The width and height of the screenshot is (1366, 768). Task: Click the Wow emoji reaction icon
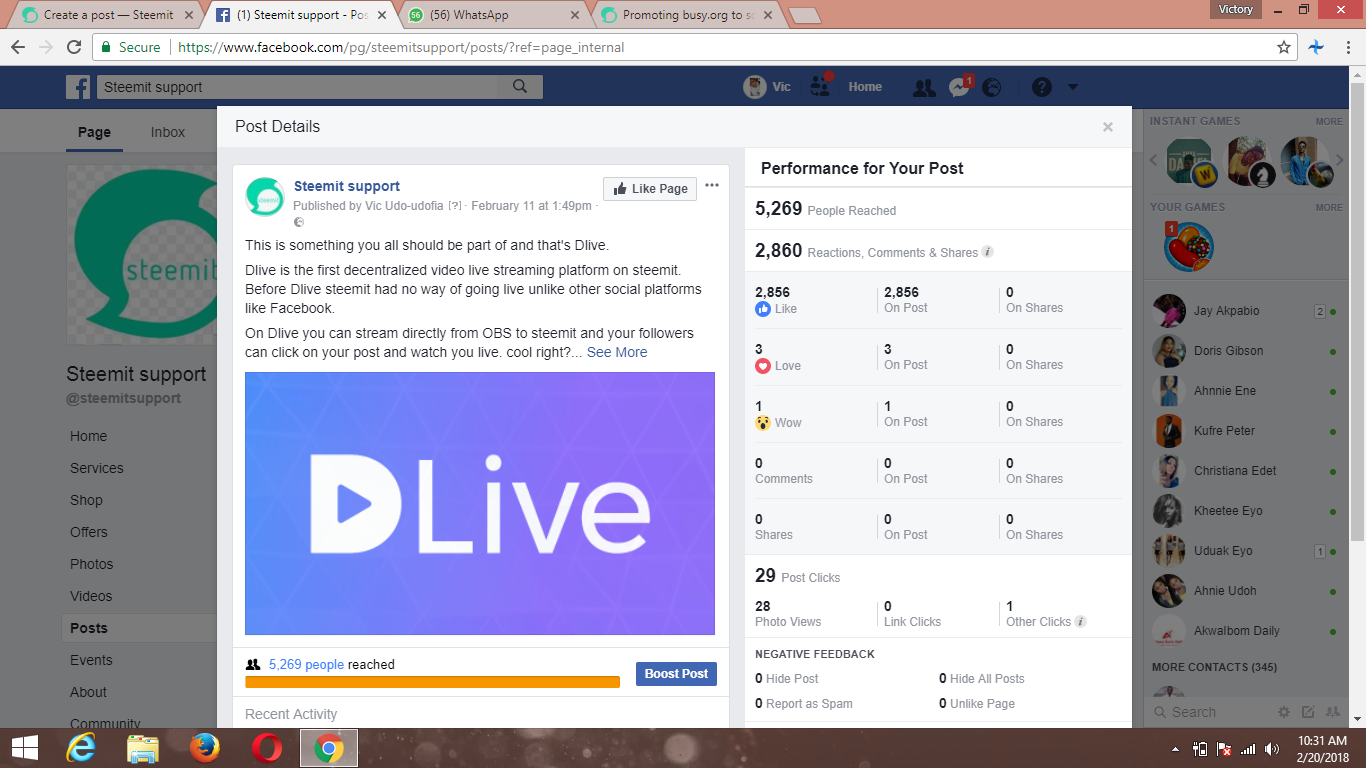click(763, 423)
